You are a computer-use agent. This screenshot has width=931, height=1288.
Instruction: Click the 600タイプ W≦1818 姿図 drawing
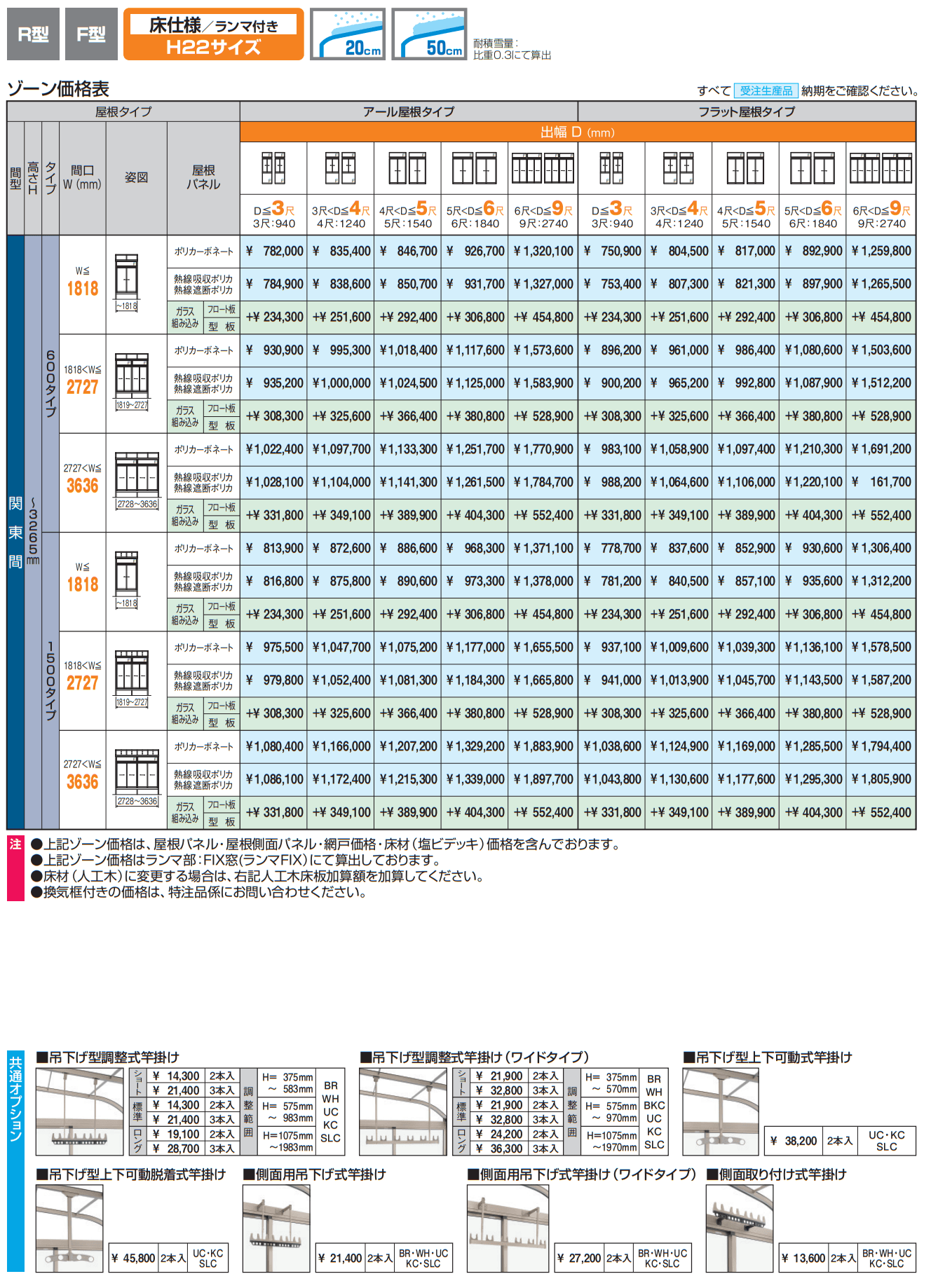coord(127,282)
